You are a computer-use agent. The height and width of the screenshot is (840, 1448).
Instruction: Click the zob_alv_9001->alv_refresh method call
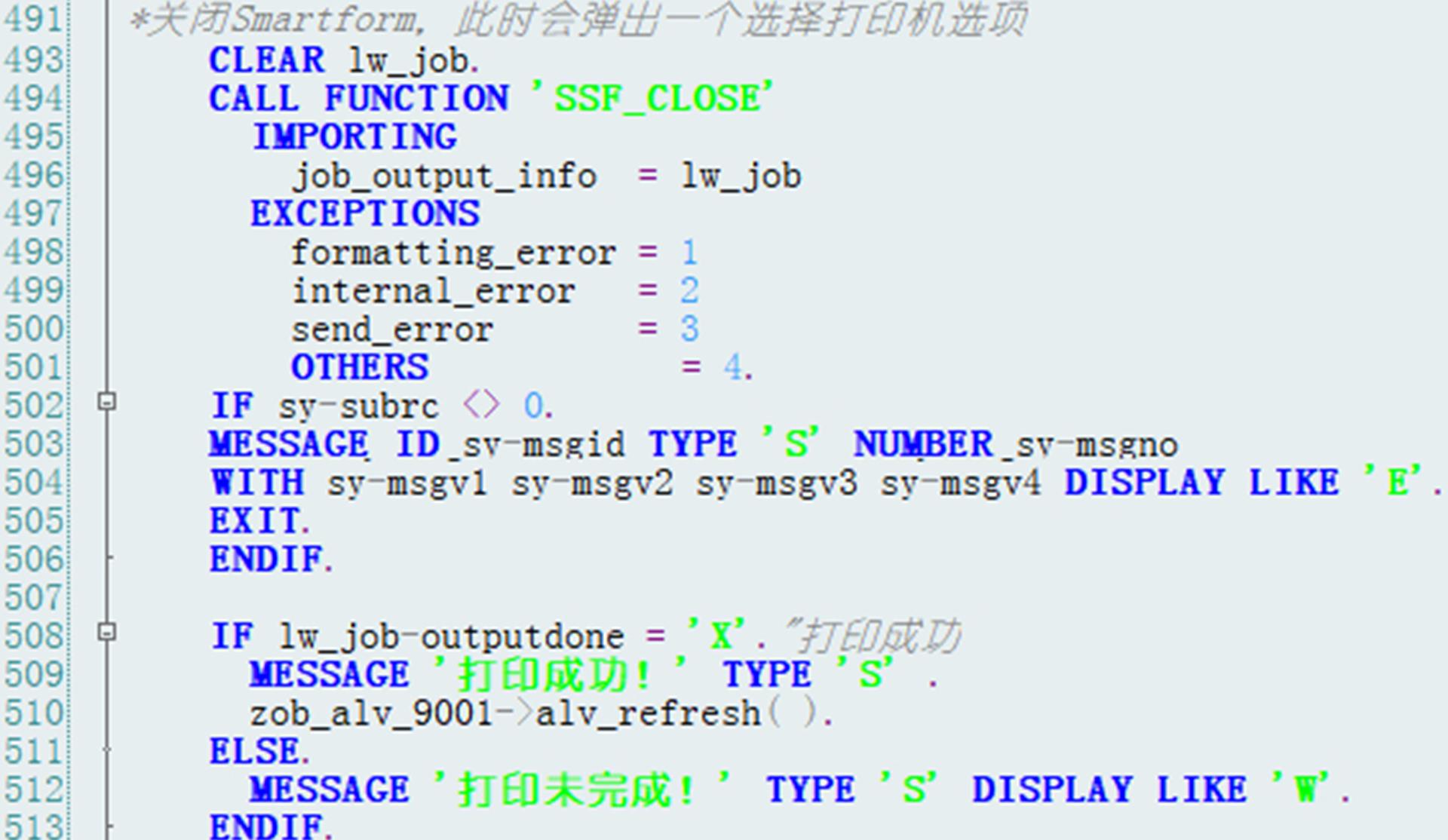pos(541,713)
